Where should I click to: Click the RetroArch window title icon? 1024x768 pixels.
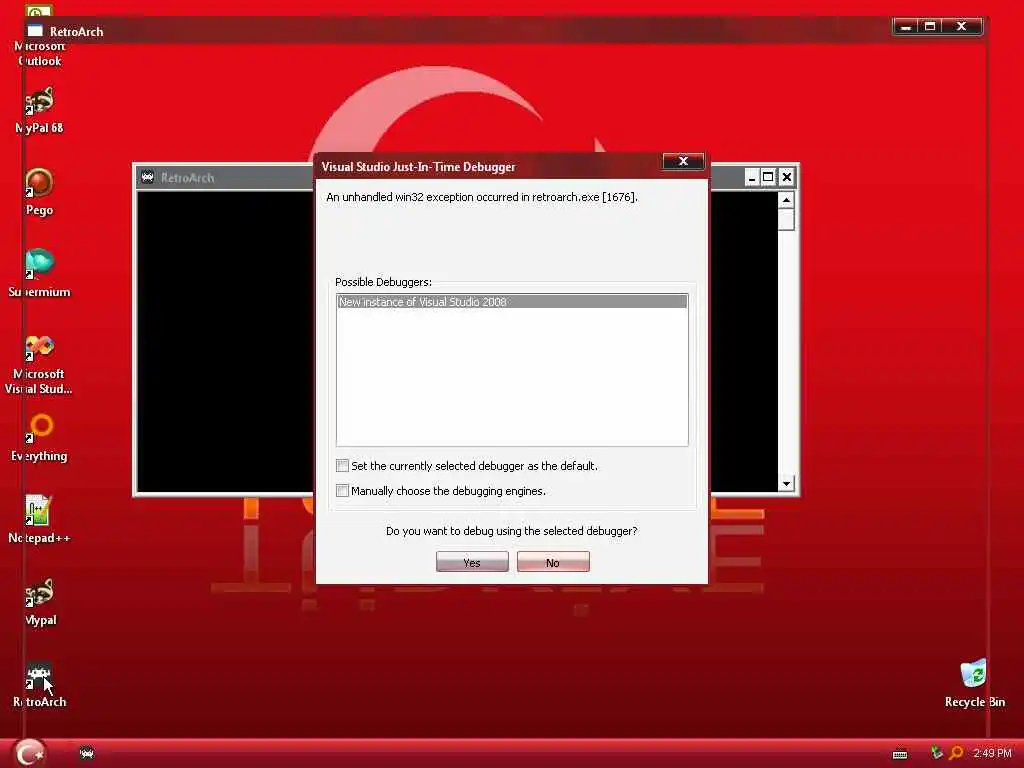point(148,177)
